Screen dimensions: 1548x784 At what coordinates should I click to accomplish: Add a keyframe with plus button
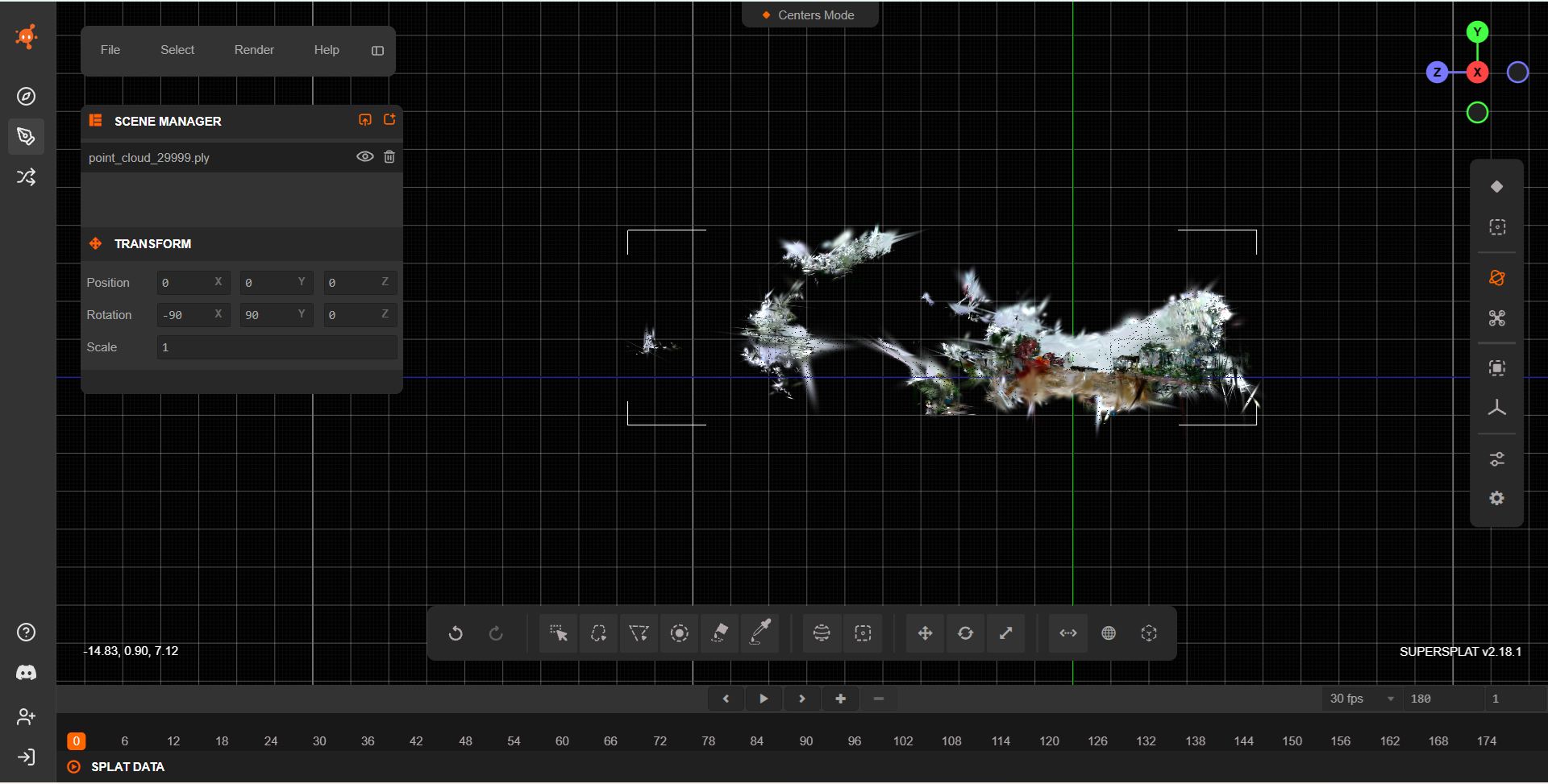coord(840,699)
